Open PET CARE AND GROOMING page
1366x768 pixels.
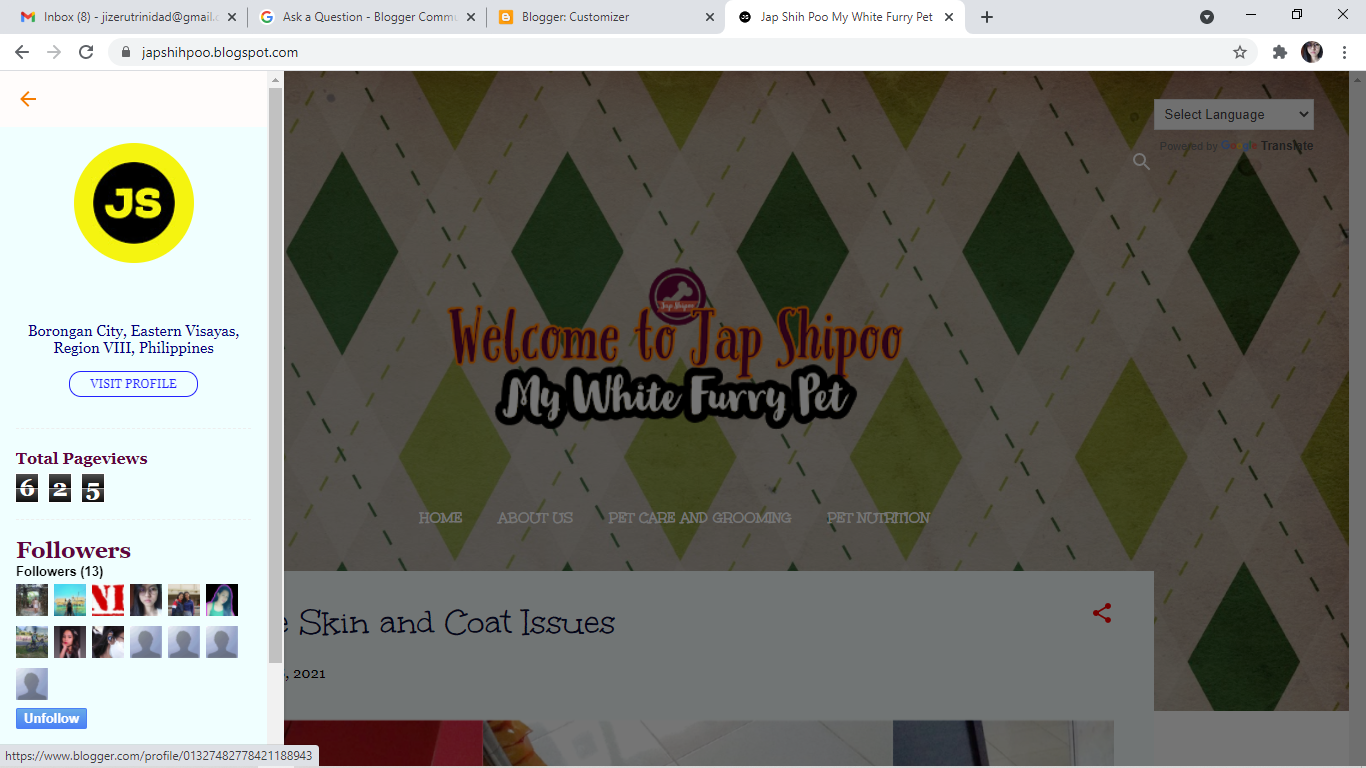point(700,518)
